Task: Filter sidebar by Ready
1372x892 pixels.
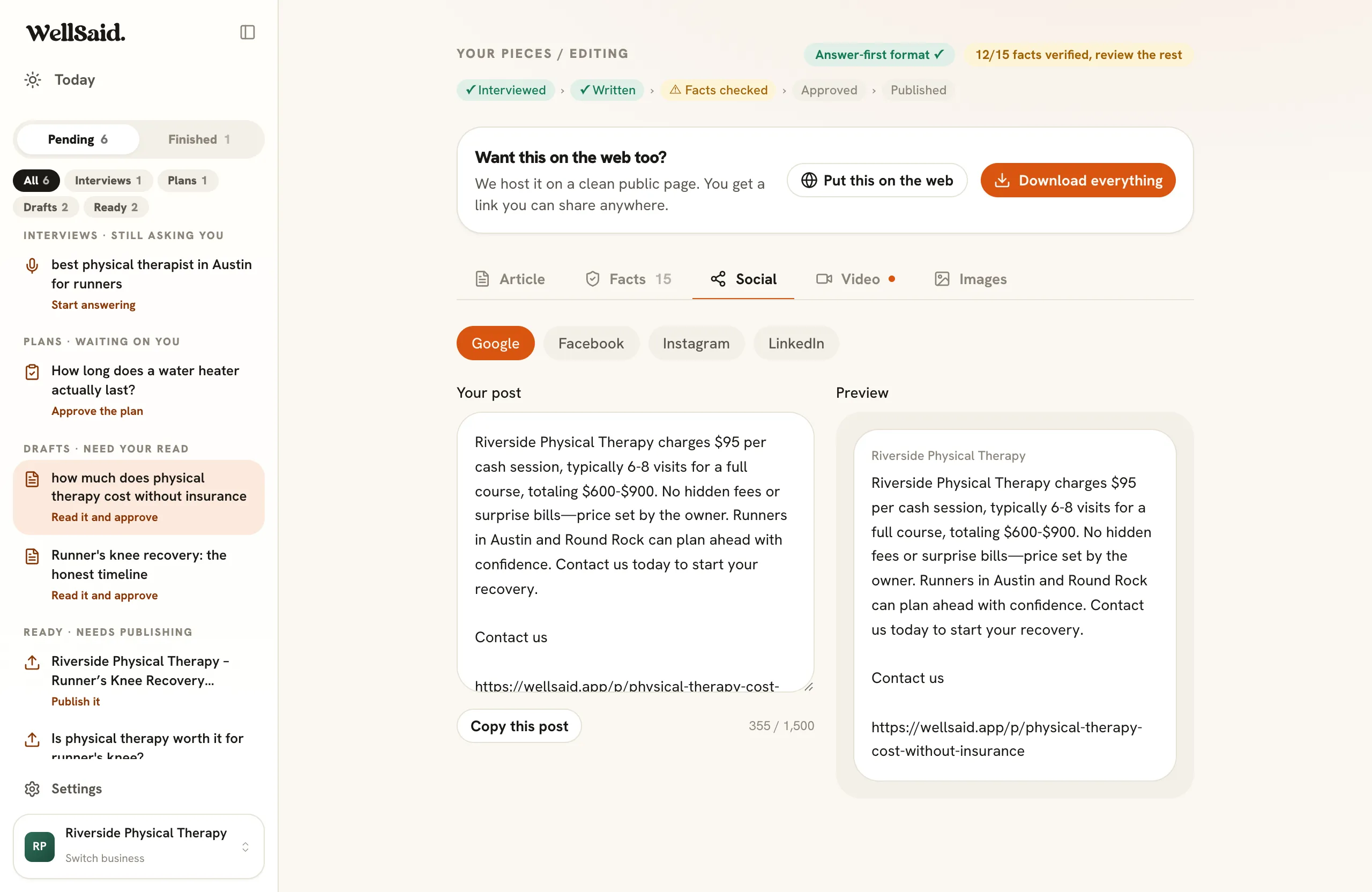Action: (116, 207)
